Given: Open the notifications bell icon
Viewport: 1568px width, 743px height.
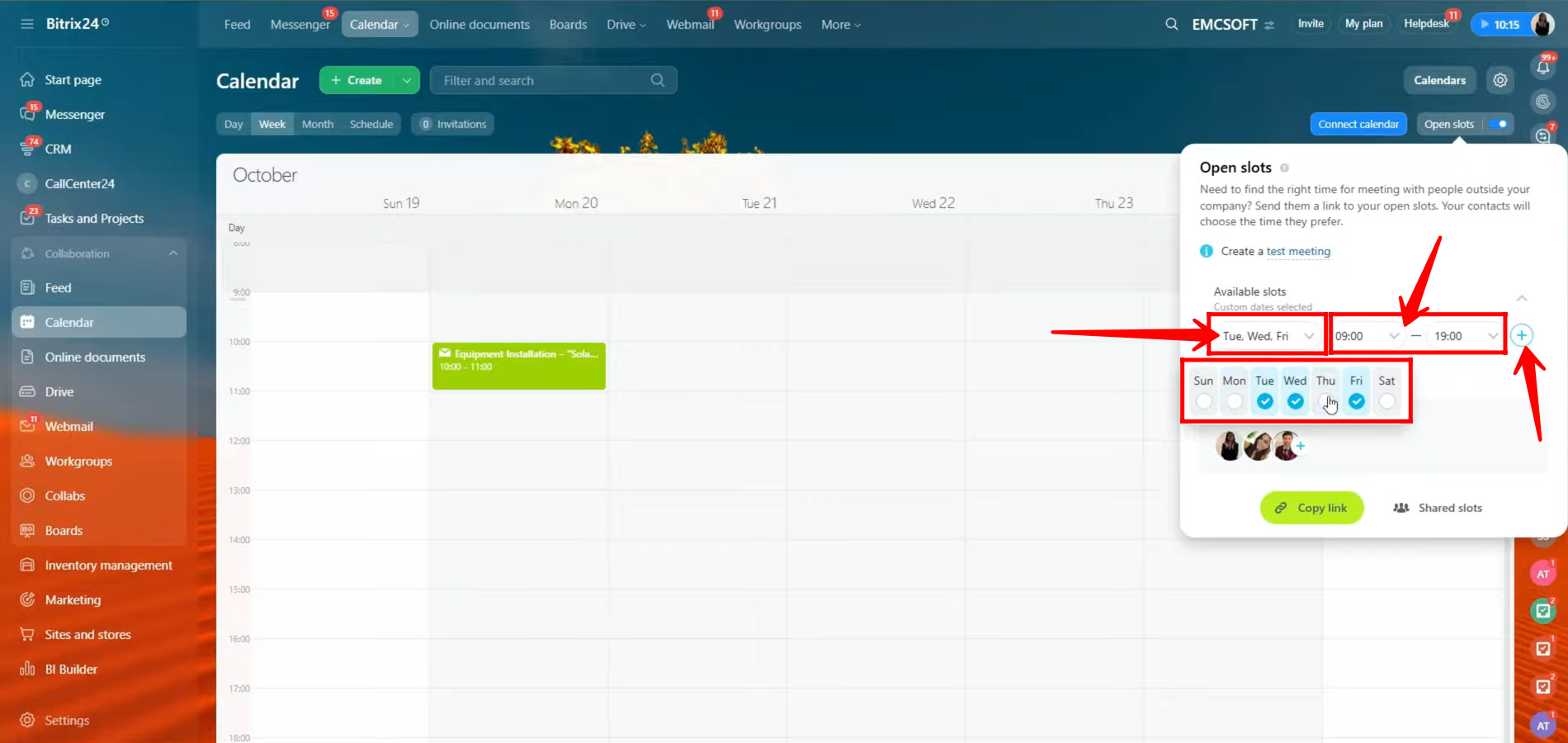Looking at the screenshot, I should coord(1542,68).
